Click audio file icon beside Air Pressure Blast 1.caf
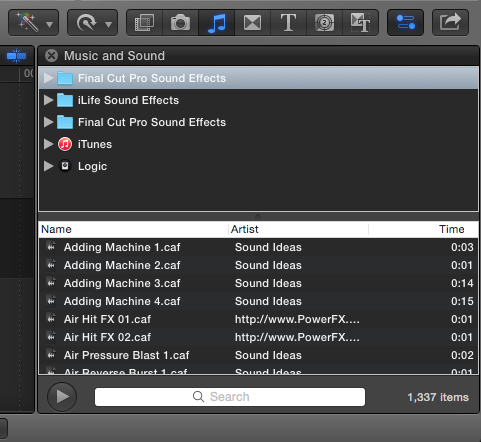Viewport: 481px width, 442px height. pyautogui.click(x=51, y=355)
